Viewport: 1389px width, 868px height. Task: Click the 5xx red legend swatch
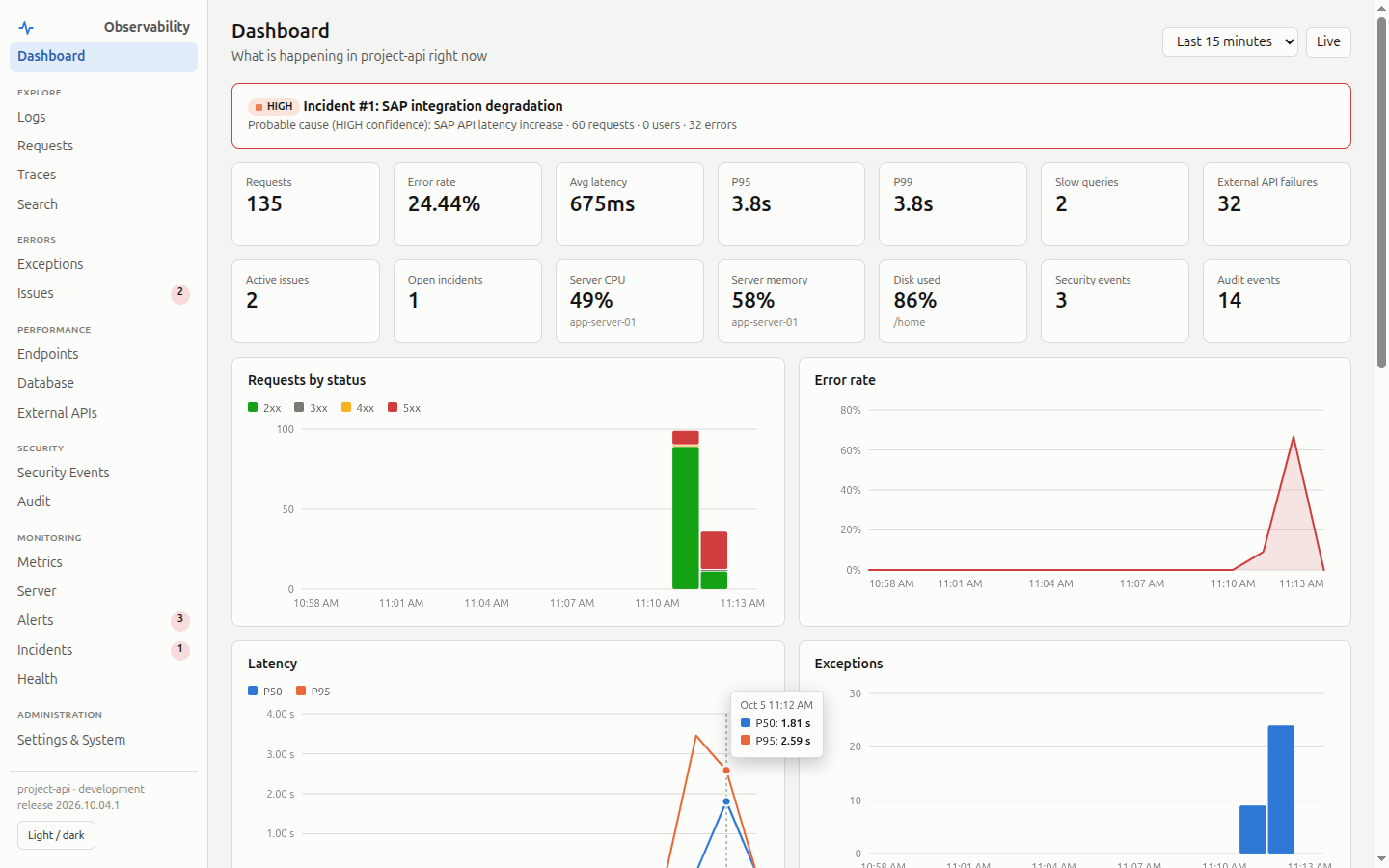point(393,408)
